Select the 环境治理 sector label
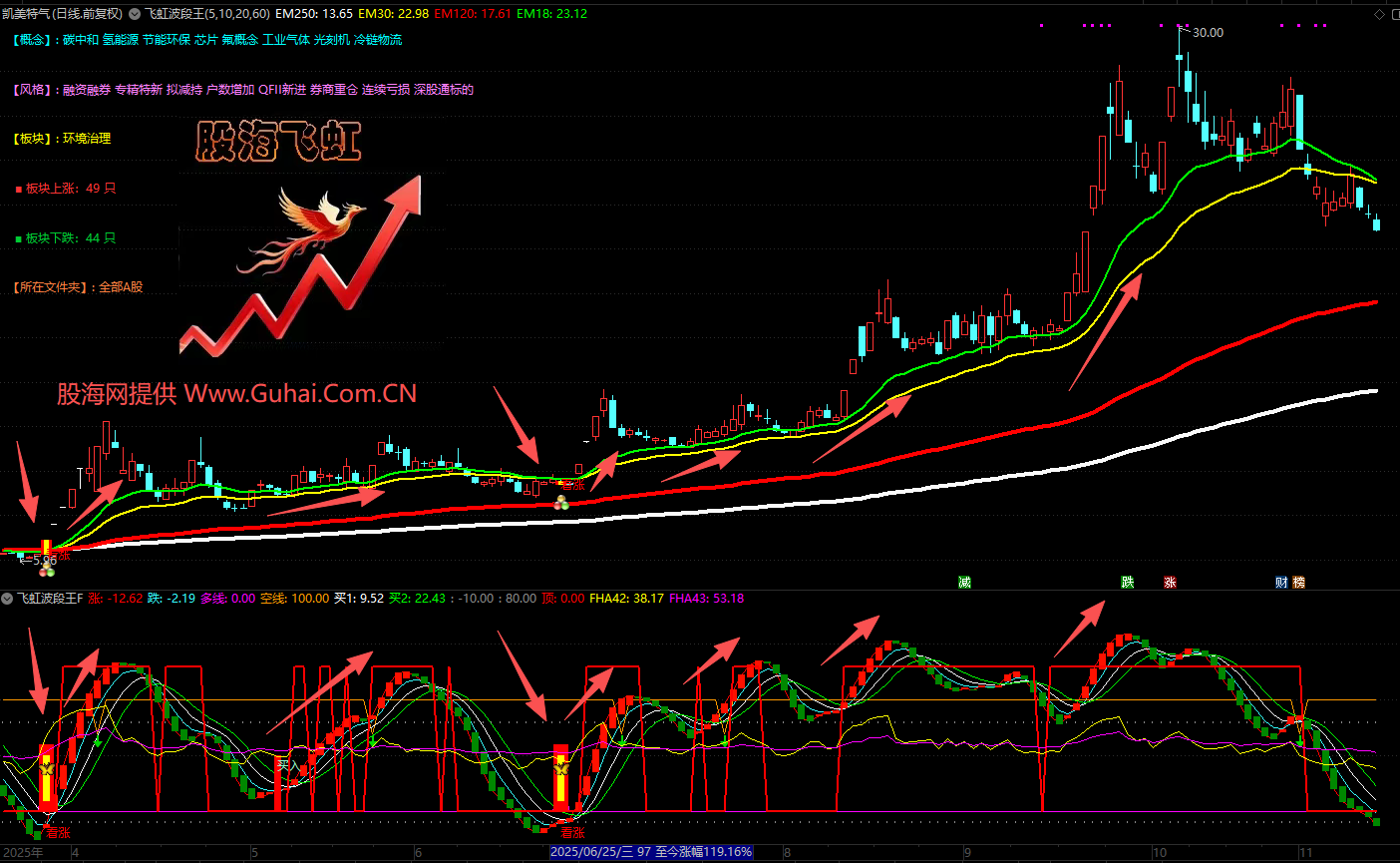 [87, 139]
